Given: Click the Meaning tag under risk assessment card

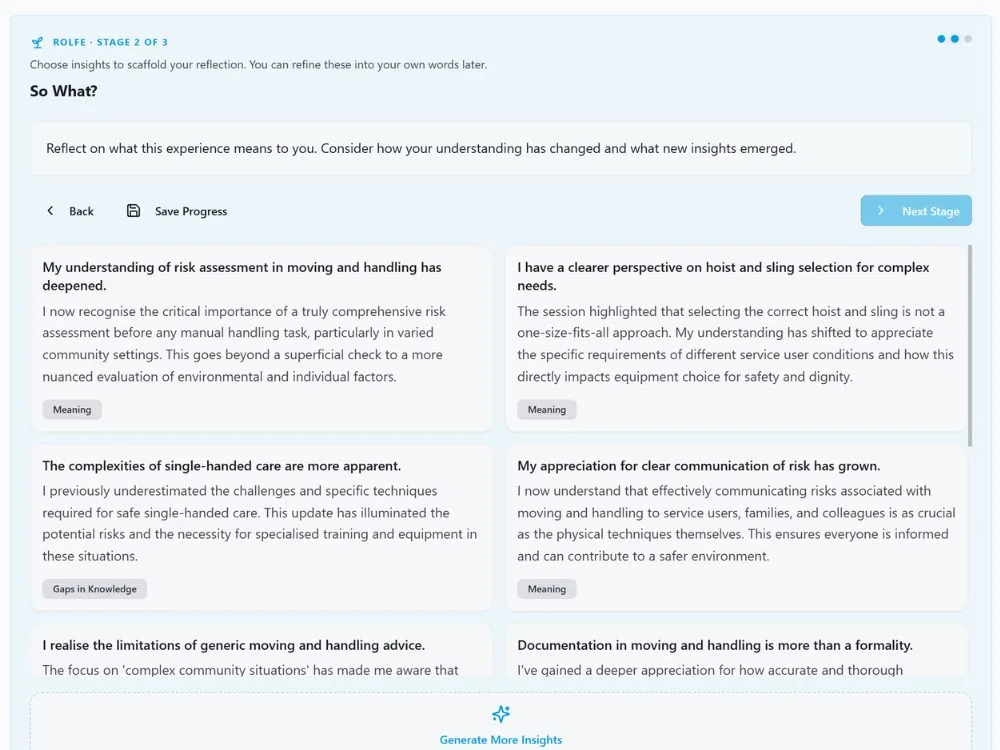Looking at the screenshot, I should 72,409.
